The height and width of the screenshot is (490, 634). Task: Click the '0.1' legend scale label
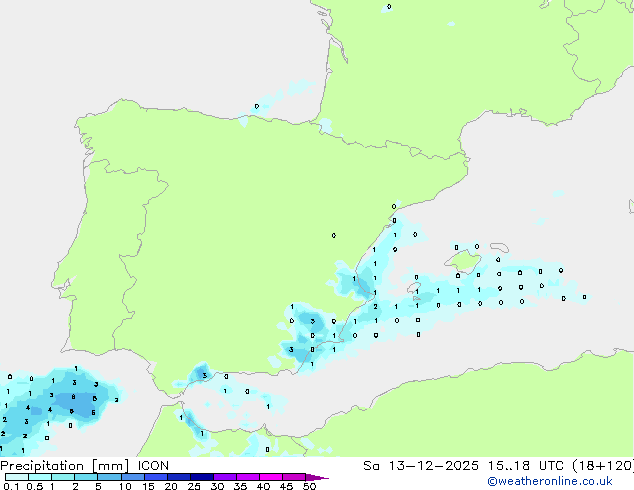[11, 486]
